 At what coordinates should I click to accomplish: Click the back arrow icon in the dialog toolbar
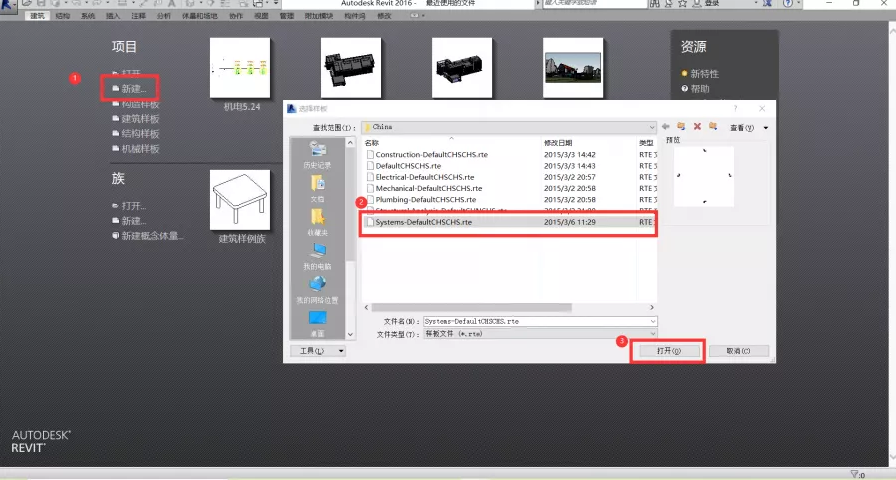tap(666, 126)
